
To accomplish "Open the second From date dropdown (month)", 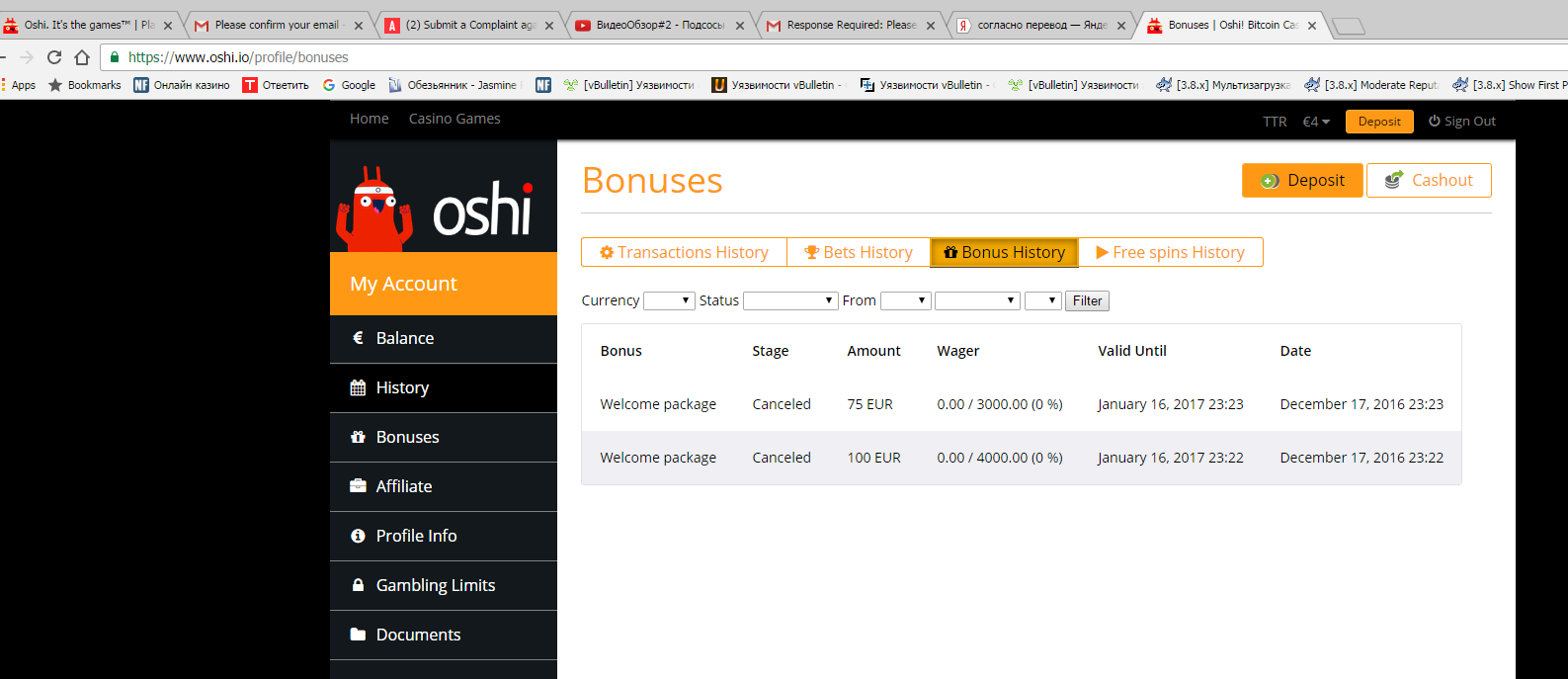I will point(977,300).
